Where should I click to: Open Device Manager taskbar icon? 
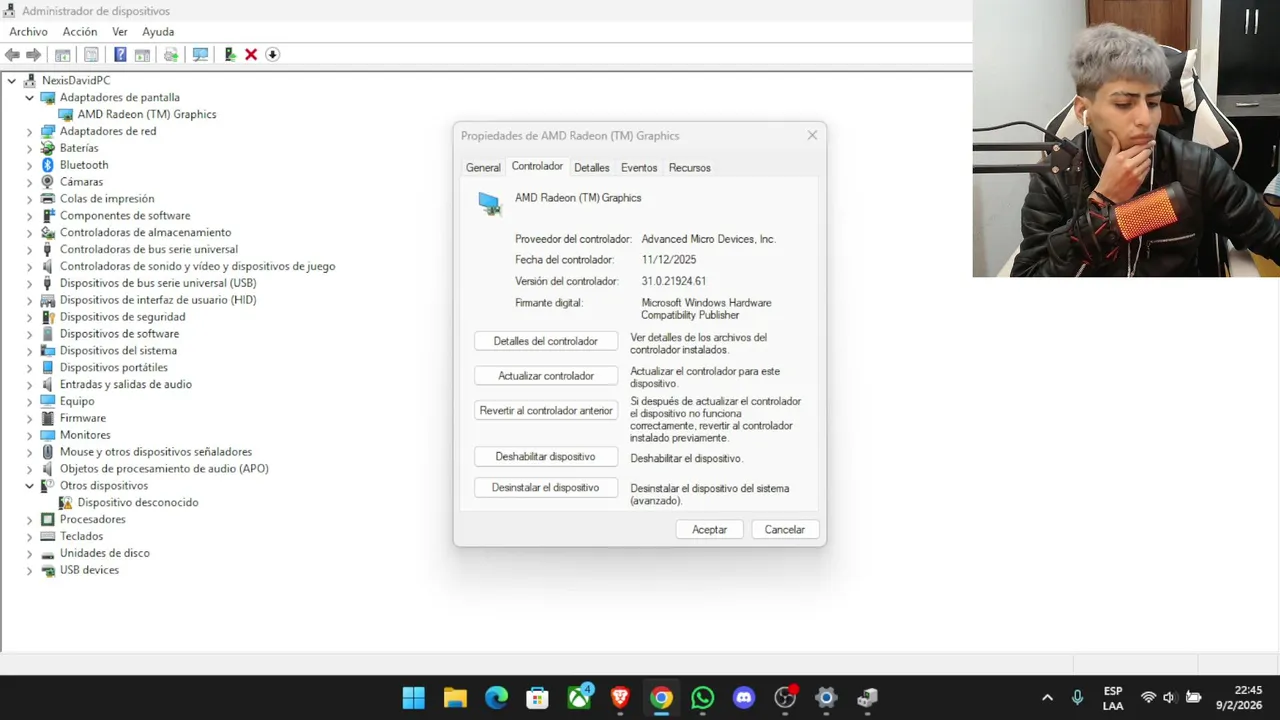click(867, 698)
